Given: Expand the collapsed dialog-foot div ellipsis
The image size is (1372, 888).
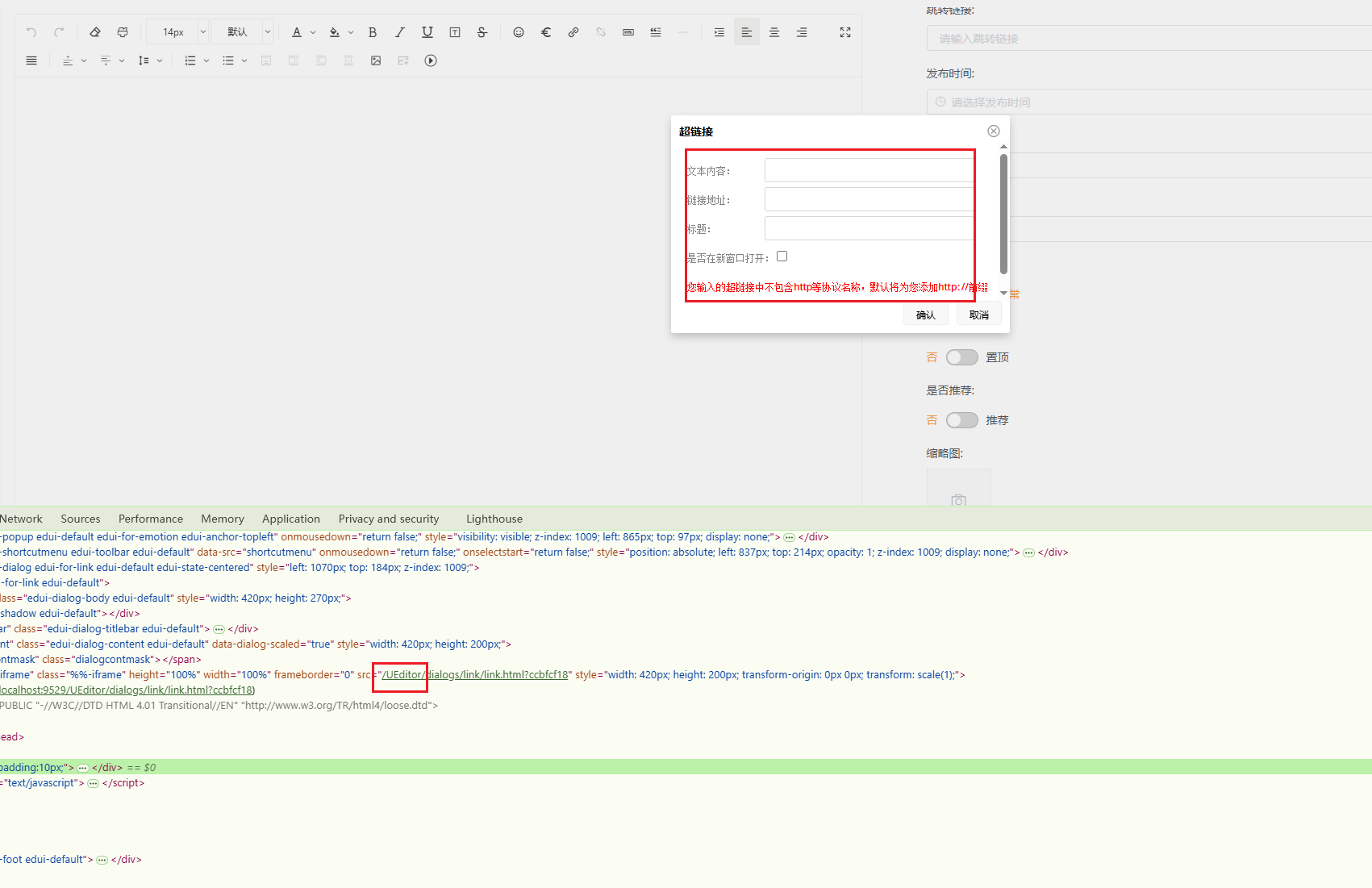Looking at the screenshot, I should pyautogui.click(x=102, y=861).
